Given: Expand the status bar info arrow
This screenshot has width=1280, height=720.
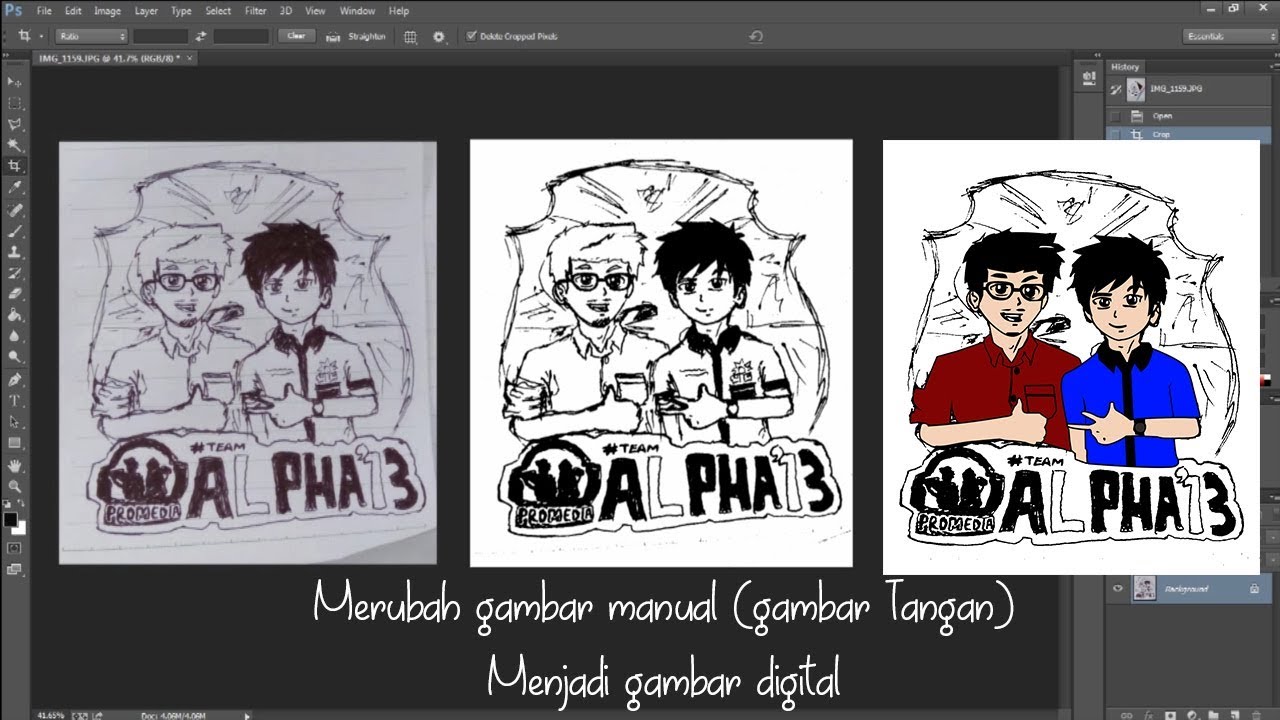Looking at the screenshot, I should coord(247,715).
